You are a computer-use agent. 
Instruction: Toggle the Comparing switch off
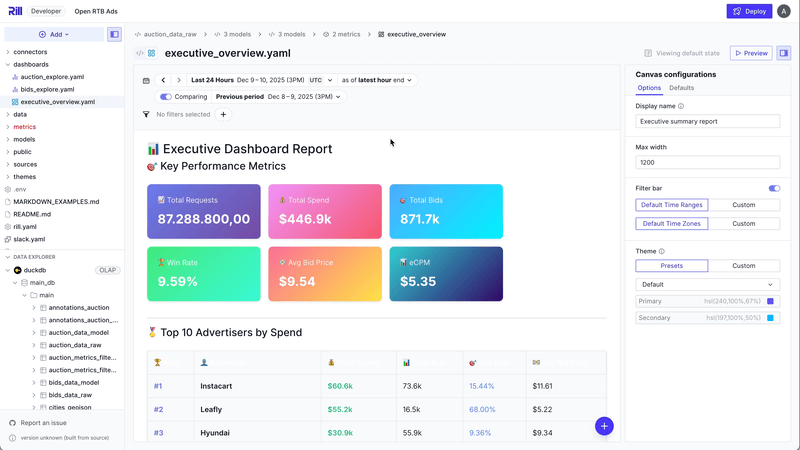click(x=166, y=97)
